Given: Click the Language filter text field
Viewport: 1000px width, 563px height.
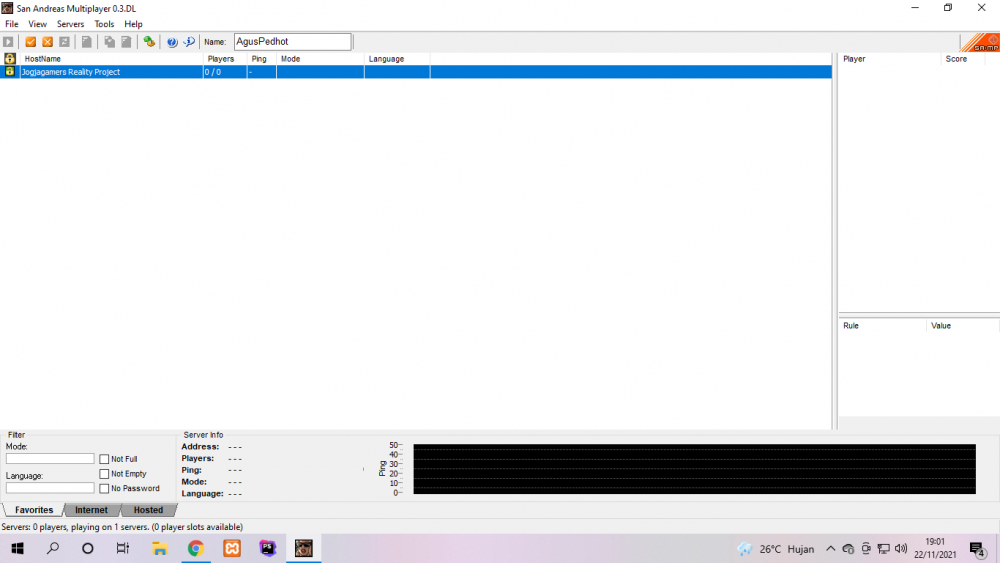Looking at the screenshot, I should [x=50, y=488].
